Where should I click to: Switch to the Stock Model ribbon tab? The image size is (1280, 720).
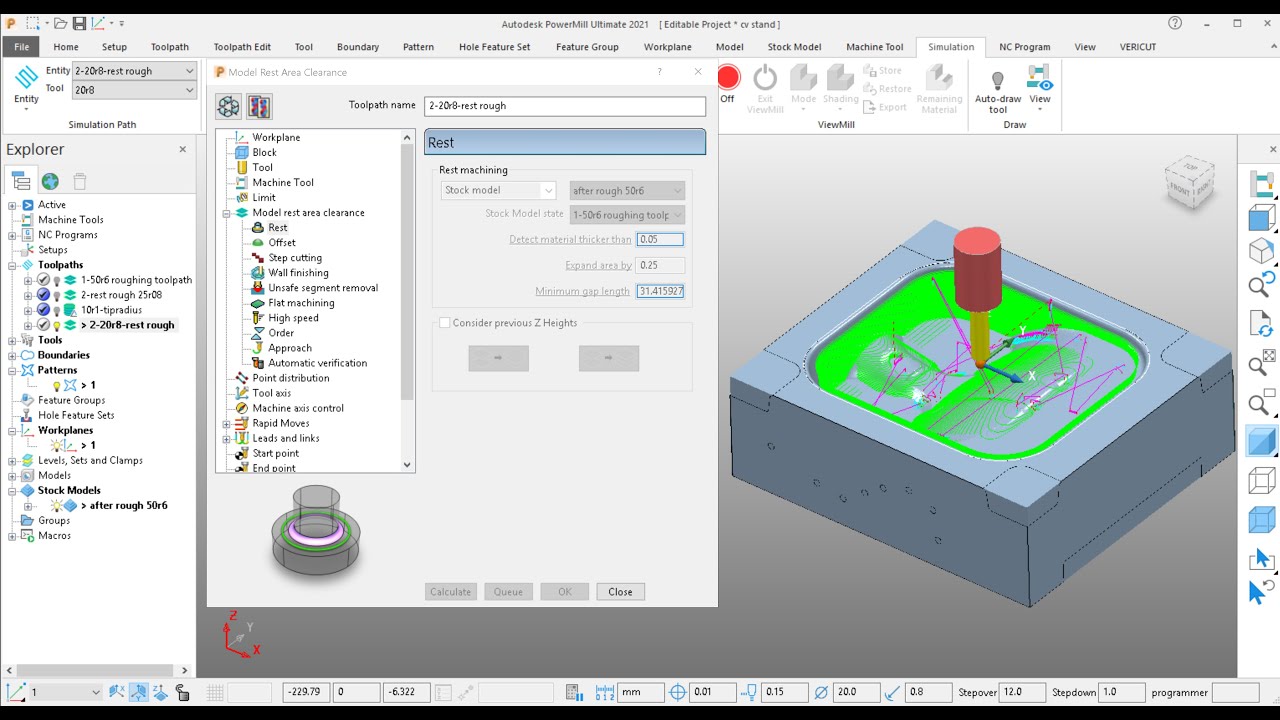[794, 47]
